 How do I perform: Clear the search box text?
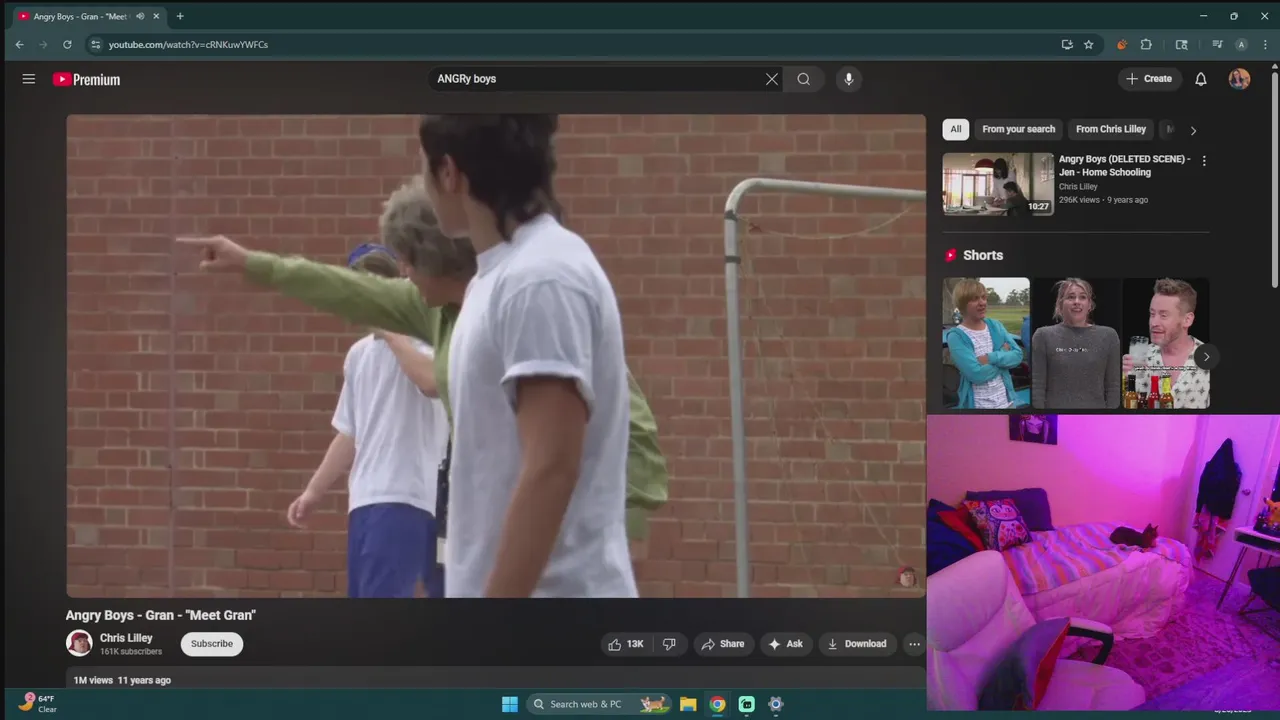[771, 79]
